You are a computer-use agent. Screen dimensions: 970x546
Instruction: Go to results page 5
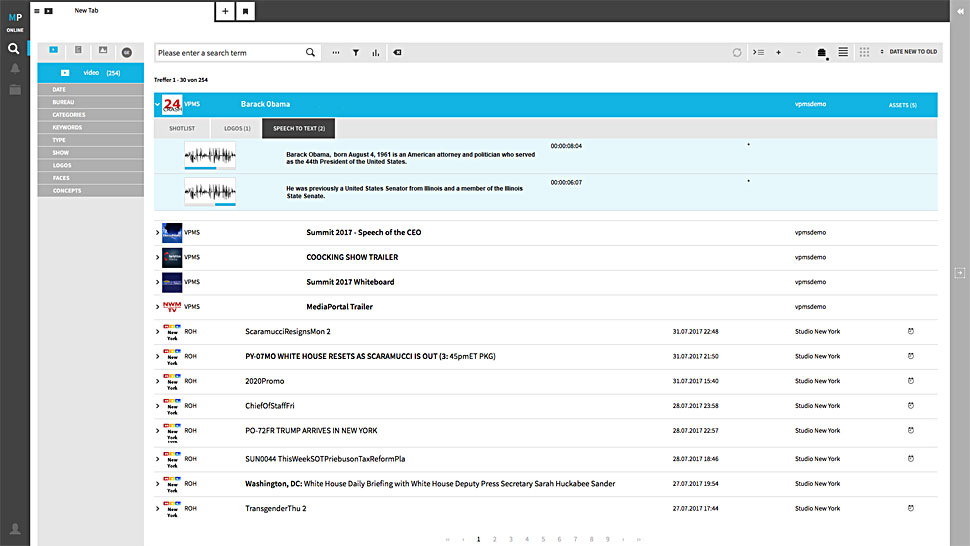[543, 539]
